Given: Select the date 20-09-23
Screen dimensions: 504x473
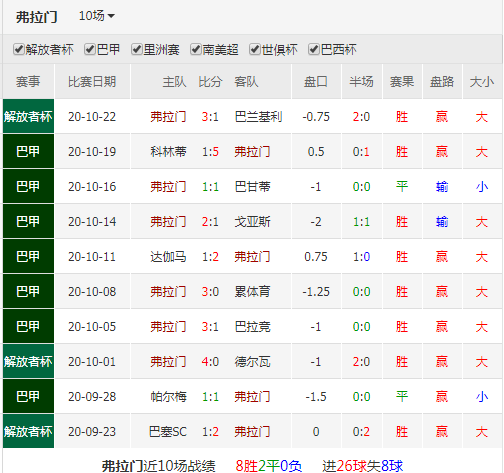Looking at the screenshot, I should [92, 432].
